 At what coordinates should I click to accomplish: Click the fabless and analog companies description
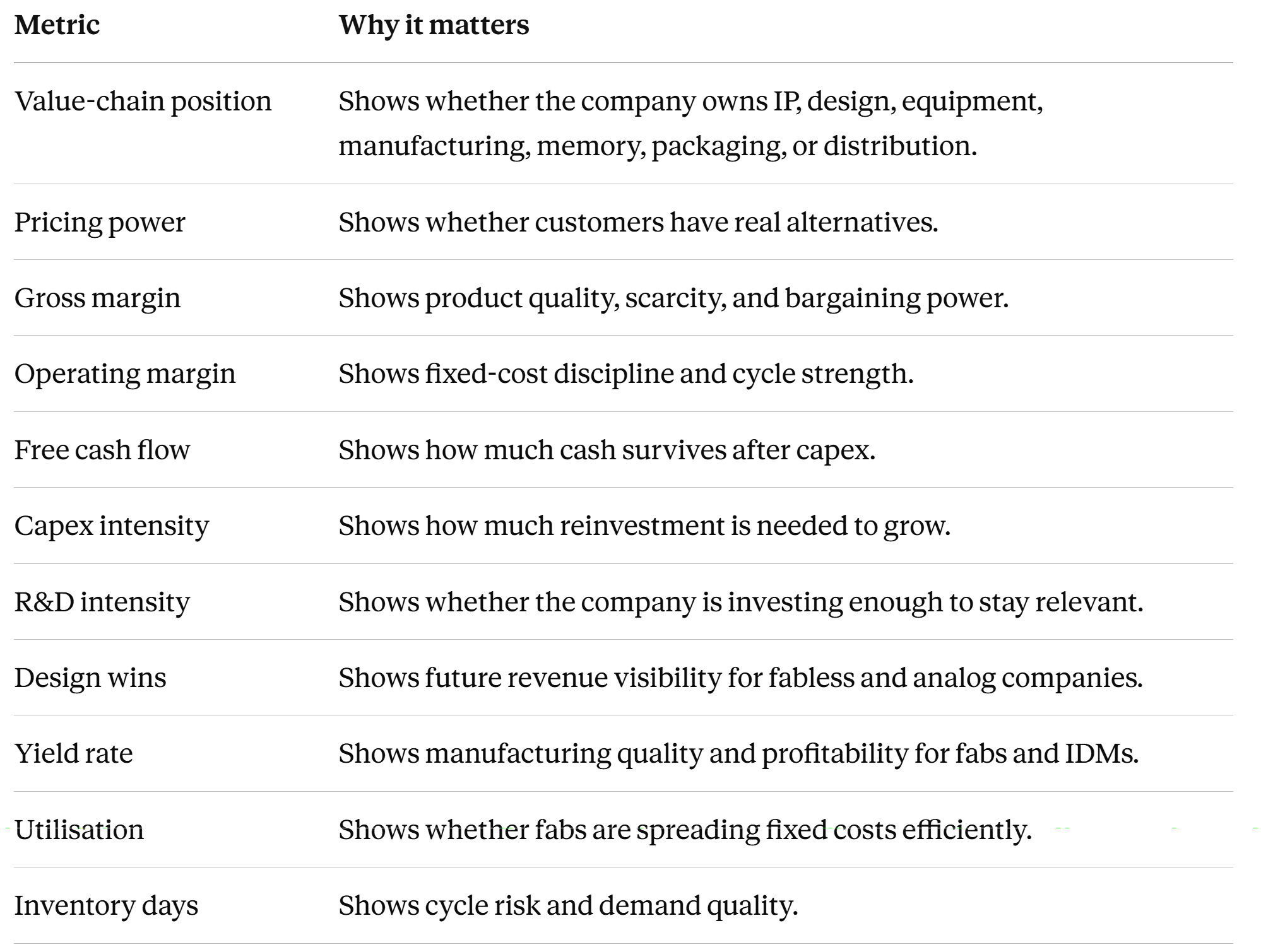741,678
